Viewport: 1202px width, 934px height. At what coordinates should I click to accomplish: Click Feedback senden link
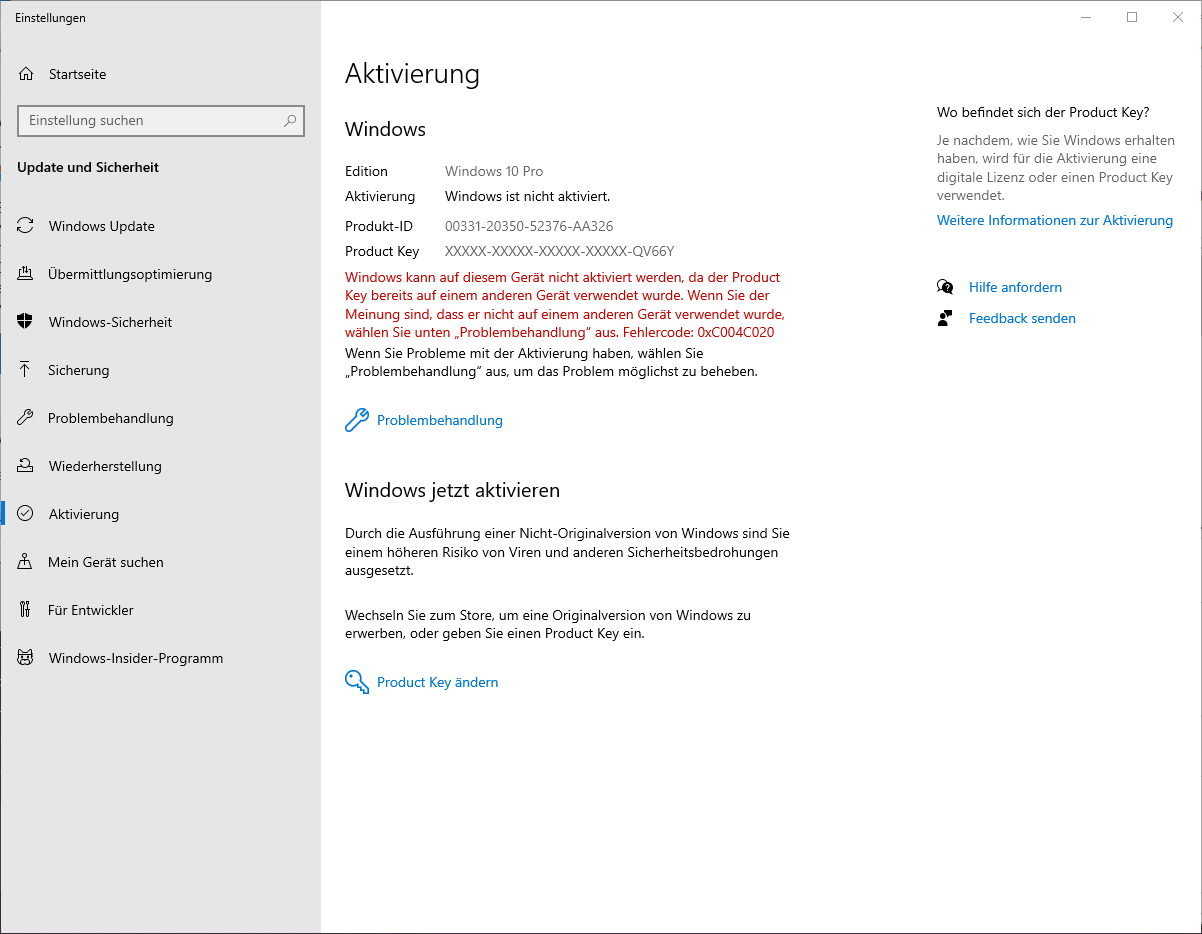coord(1022,319)
